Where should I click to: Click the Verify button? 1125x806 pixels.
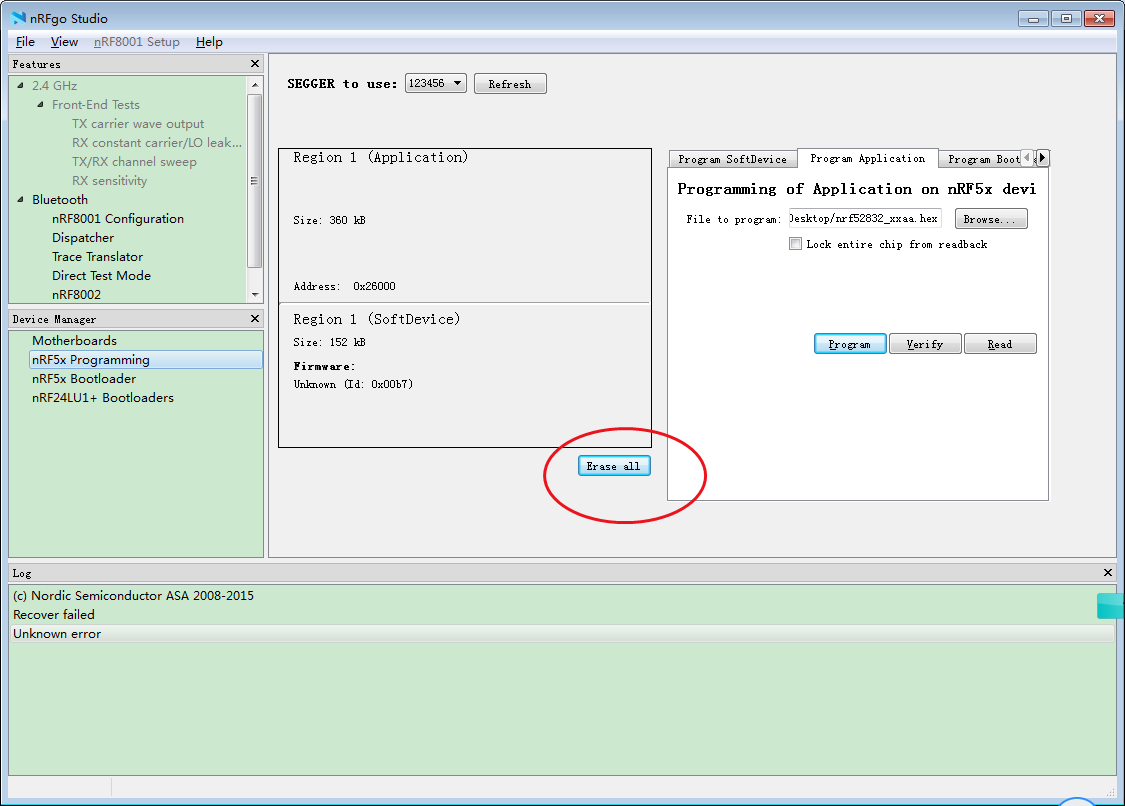point(925,344)
